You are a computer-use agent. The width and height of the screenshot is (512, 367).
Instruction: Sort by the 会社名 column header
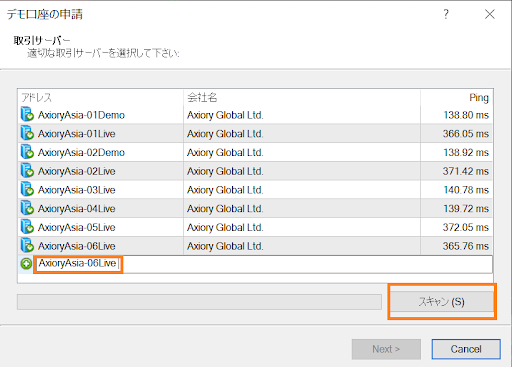(302, 97)
